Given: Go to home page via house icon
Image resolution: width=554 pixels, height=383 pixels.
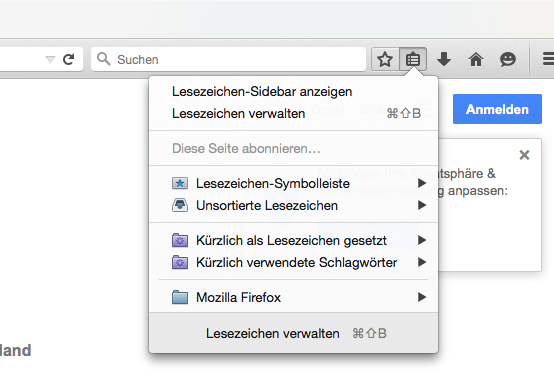Looking at the screenshot, I should point(476,59).
